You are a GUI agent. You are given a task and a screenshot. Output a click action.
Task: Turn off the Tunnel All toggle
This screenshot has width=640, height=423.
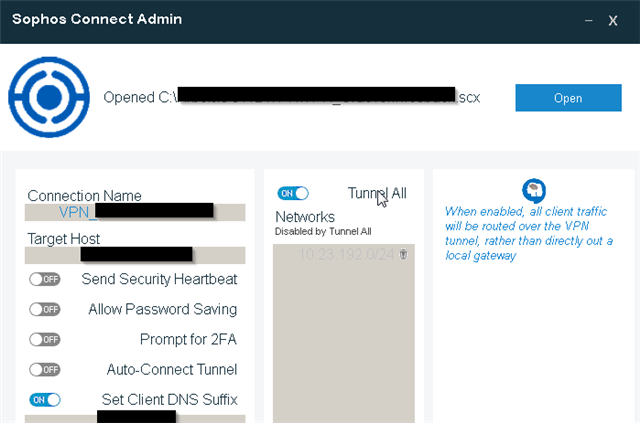pos(293,193)
